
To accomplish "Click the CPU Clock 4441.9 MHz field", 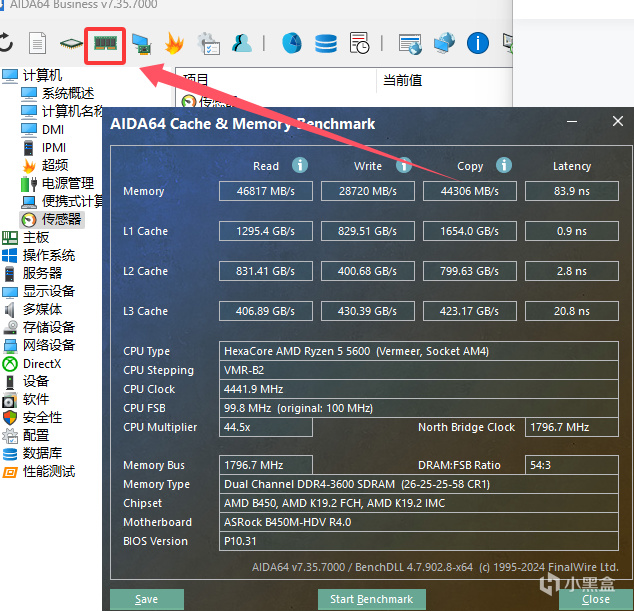I will click(418, 389).
